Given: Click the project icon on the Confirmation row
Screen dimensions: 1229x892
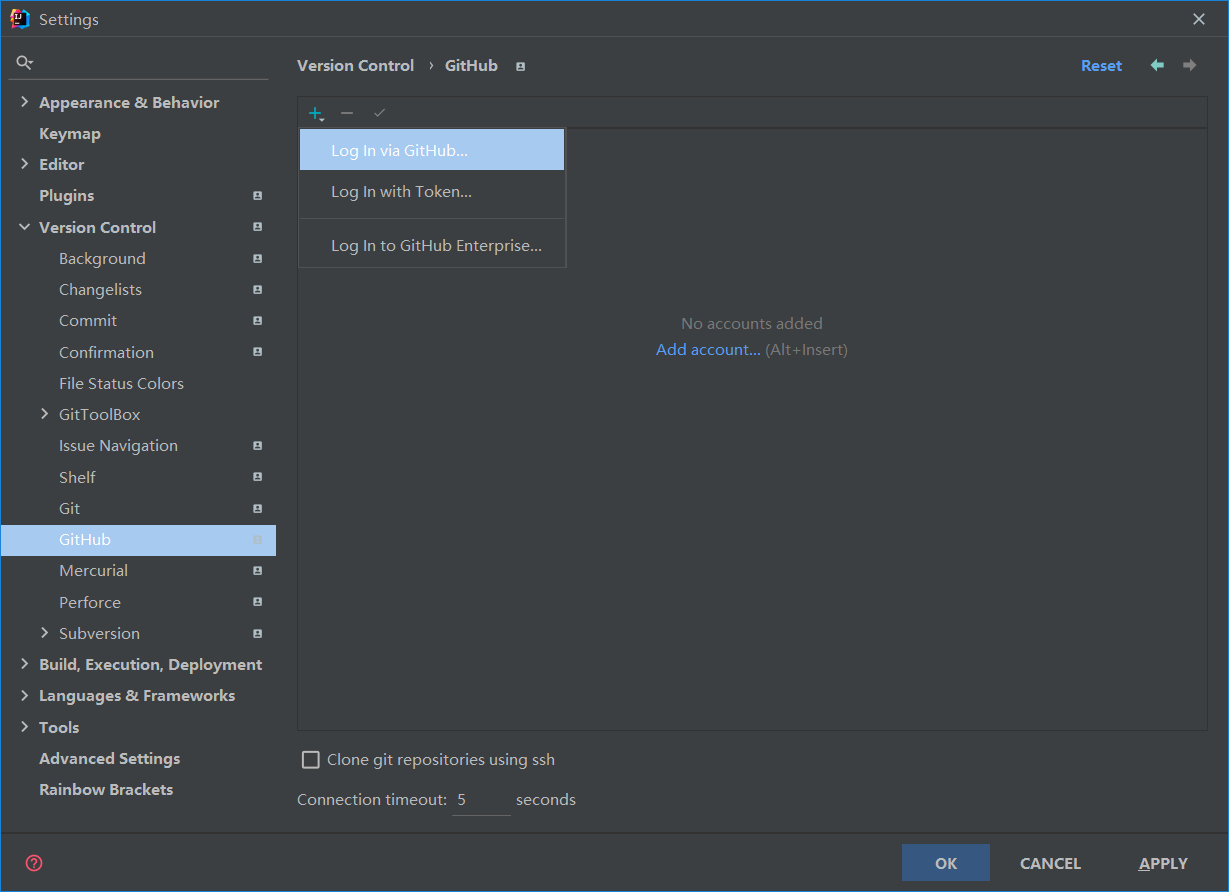Looking at the screenshot, I should [x=257, y=352].
